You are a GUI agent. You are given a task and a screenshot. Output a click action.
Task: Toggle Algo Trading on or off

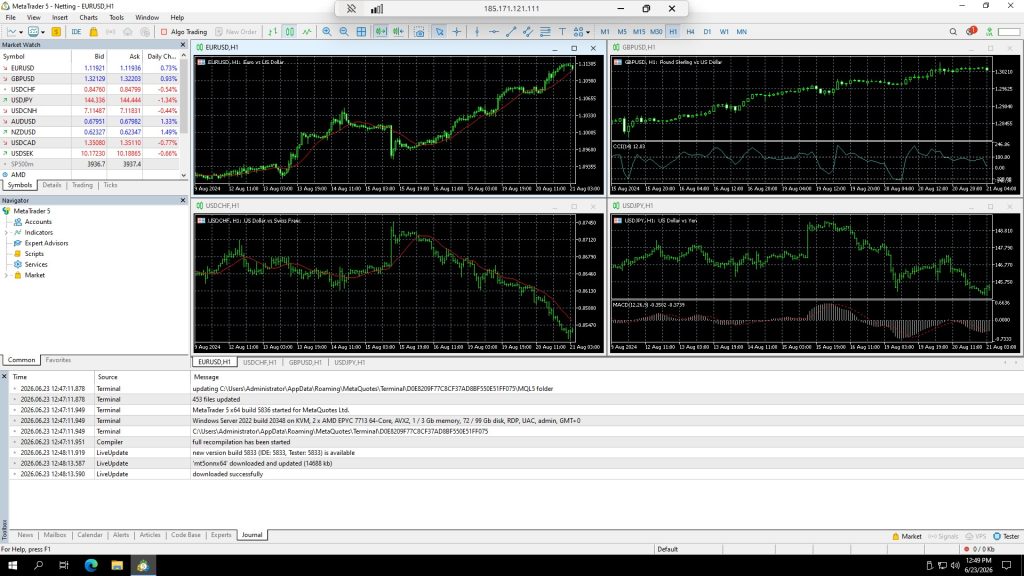click(x=184, y=31)
